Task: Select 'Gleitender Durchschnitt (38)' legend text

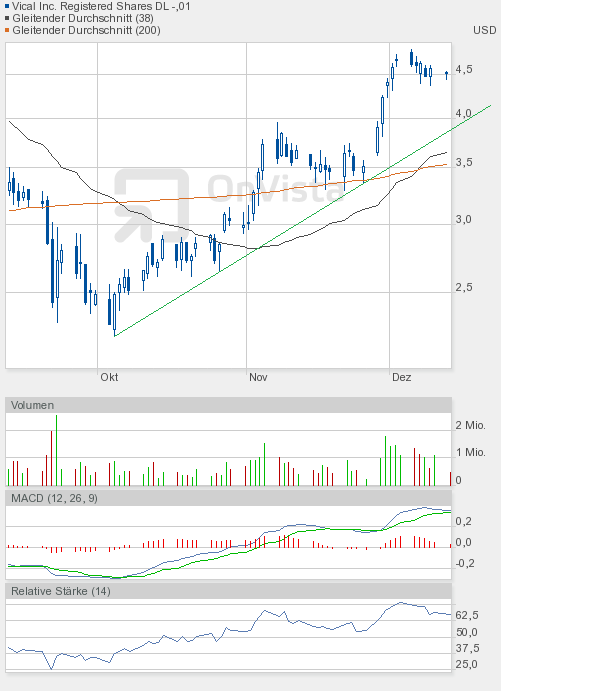Action: (83, 18)
